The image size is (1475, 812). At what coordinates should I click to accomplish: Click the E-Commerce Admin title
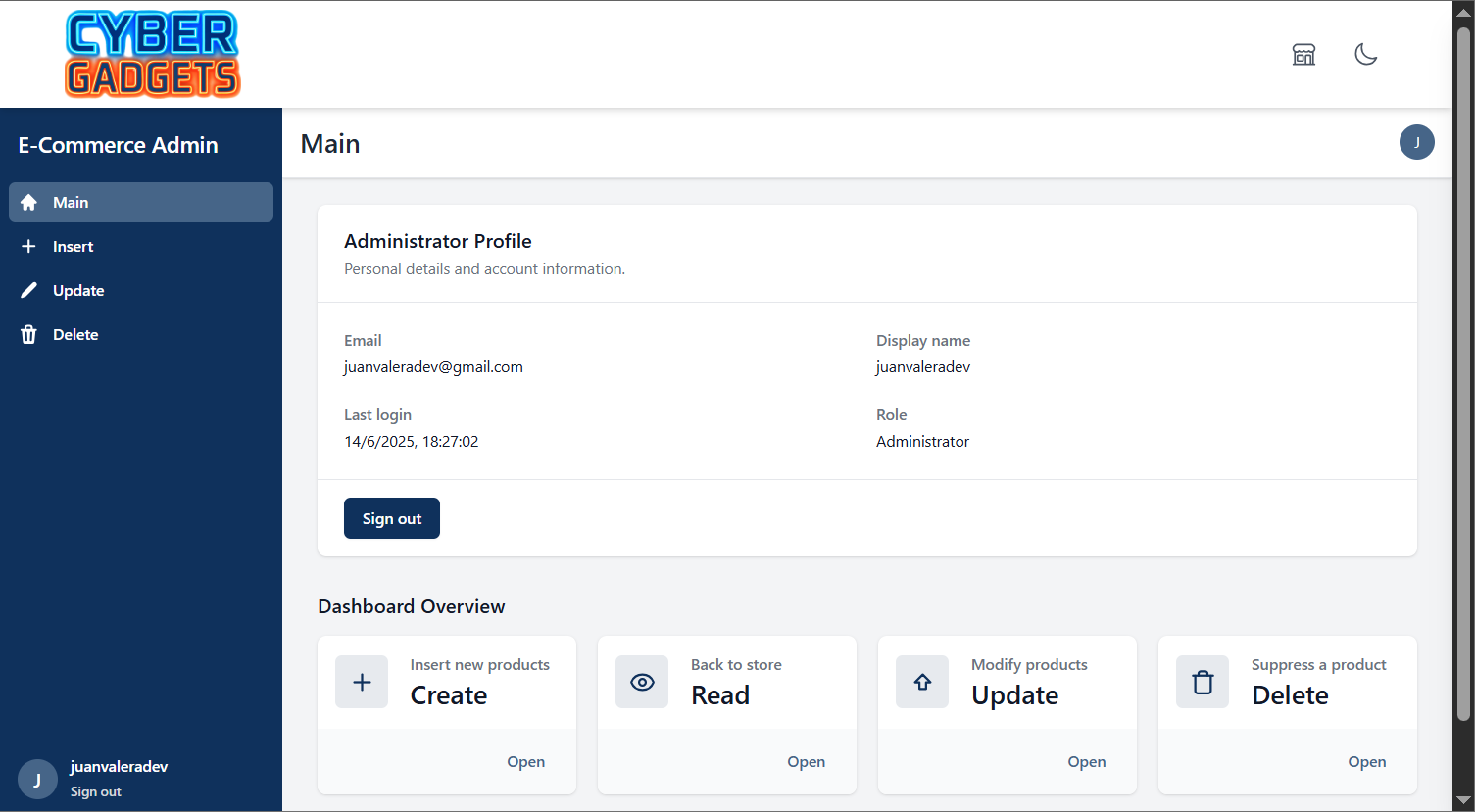[x=119, y=145]
